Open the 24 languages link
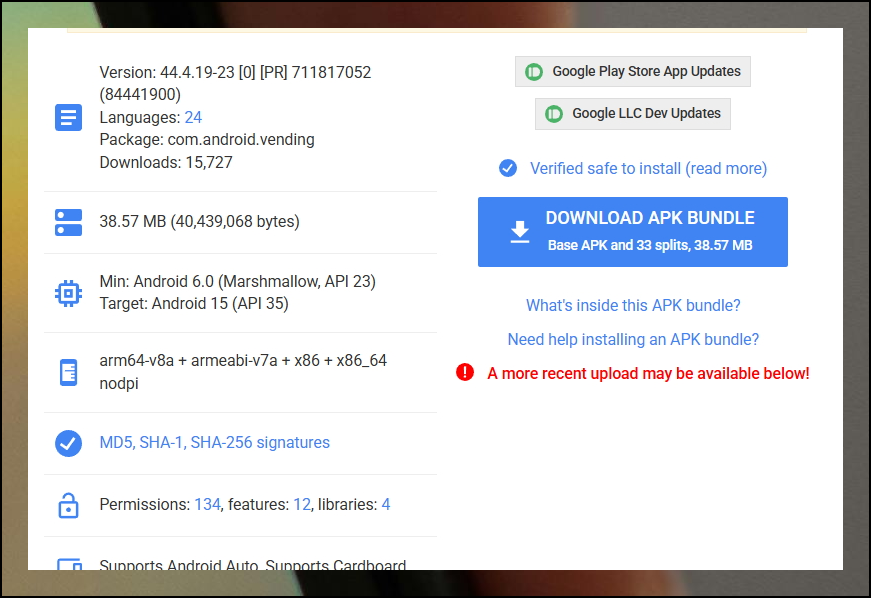This screenshot has height=598, width=871. (193, 117)
